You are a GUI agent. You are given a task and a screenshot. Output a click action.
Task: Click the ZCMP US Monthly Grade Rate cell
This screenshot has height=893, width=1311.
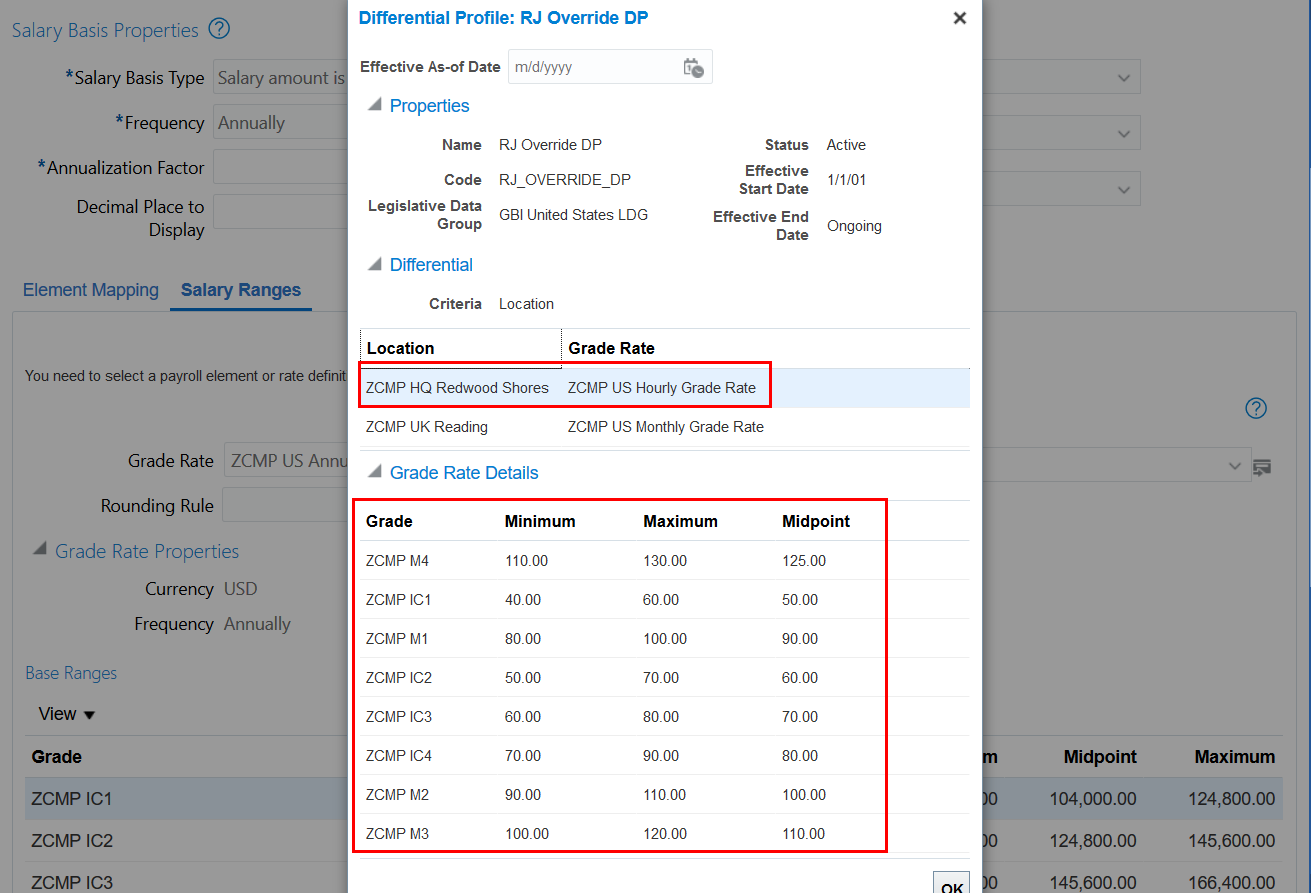pos(666,427)
